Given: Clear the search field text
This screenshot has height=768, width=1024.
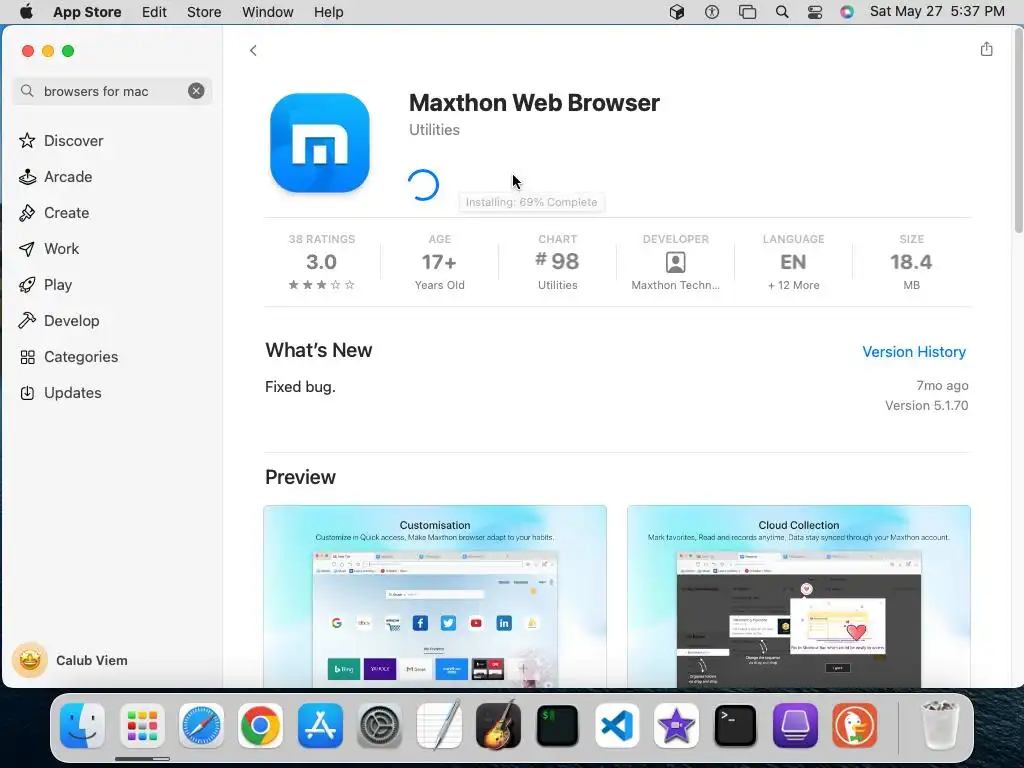Looking at the screenshot, I should click(196, 91).
